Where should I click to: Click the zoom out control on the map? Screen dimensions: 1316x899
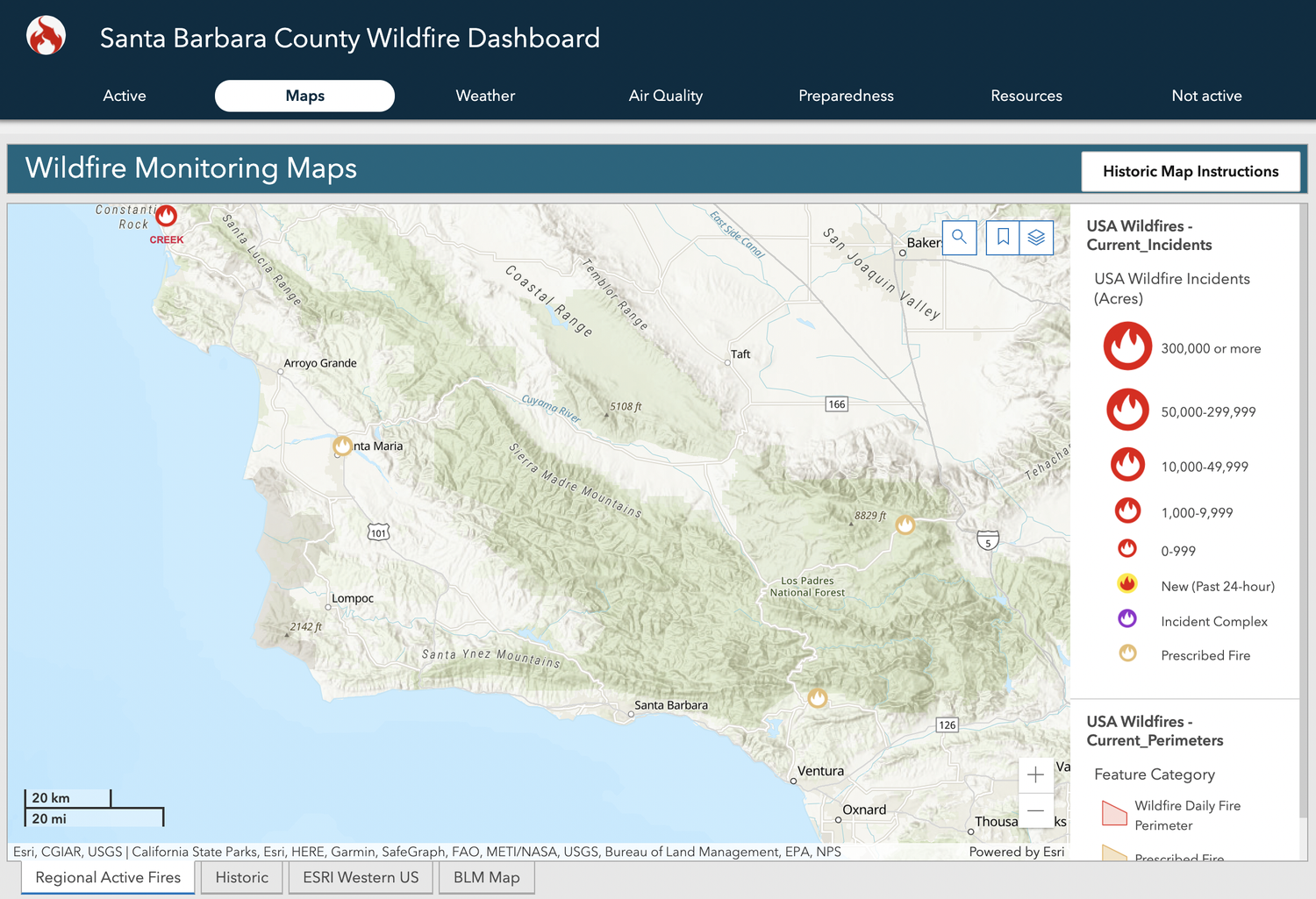point(1036,811)
